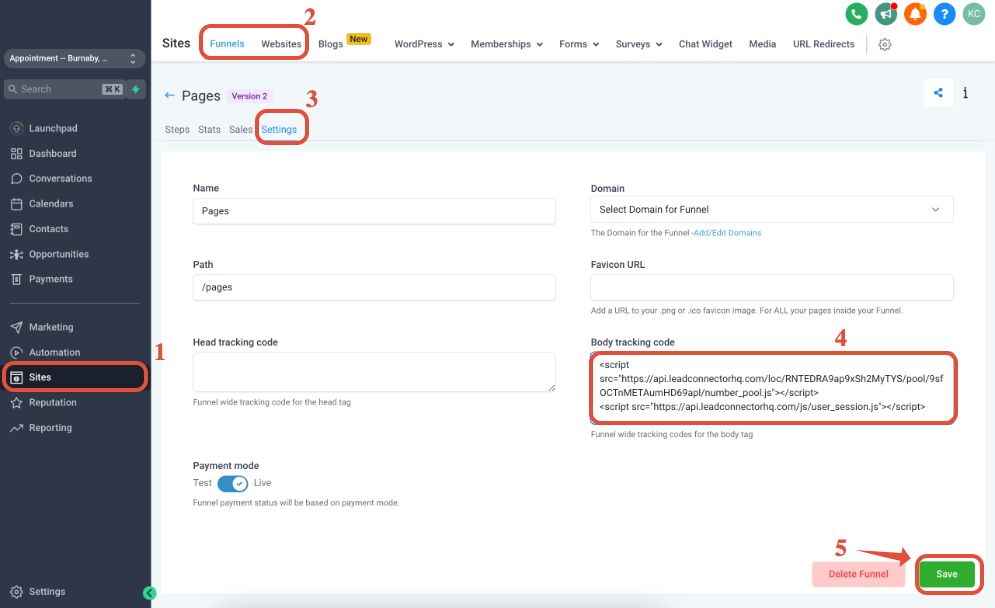Click the Head tracking code text area
This screenshot has width=995, height=608.
coord(374,372)
